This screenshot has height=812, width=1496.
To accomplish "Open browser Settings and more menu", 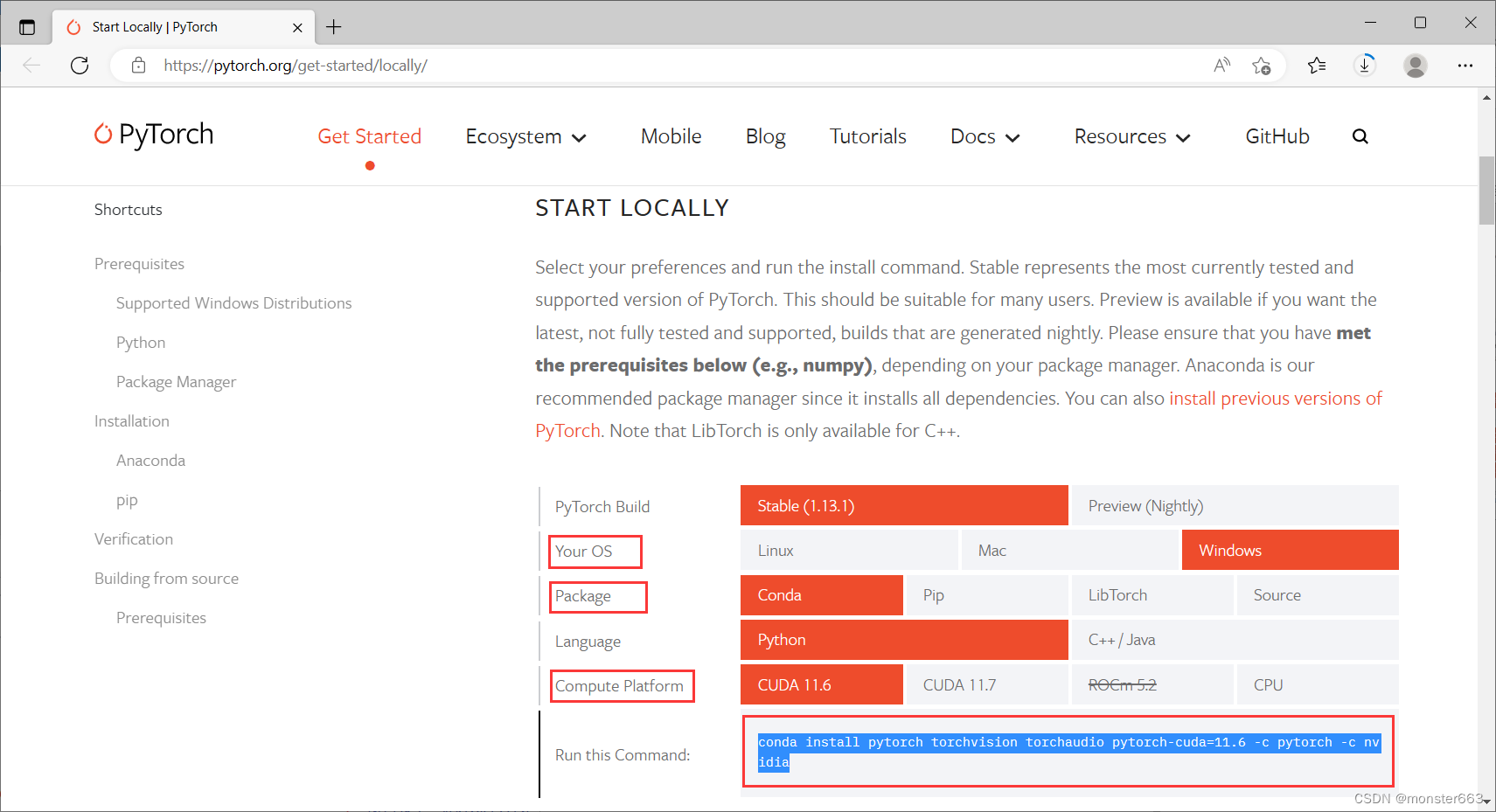I will pos(1465,66).
